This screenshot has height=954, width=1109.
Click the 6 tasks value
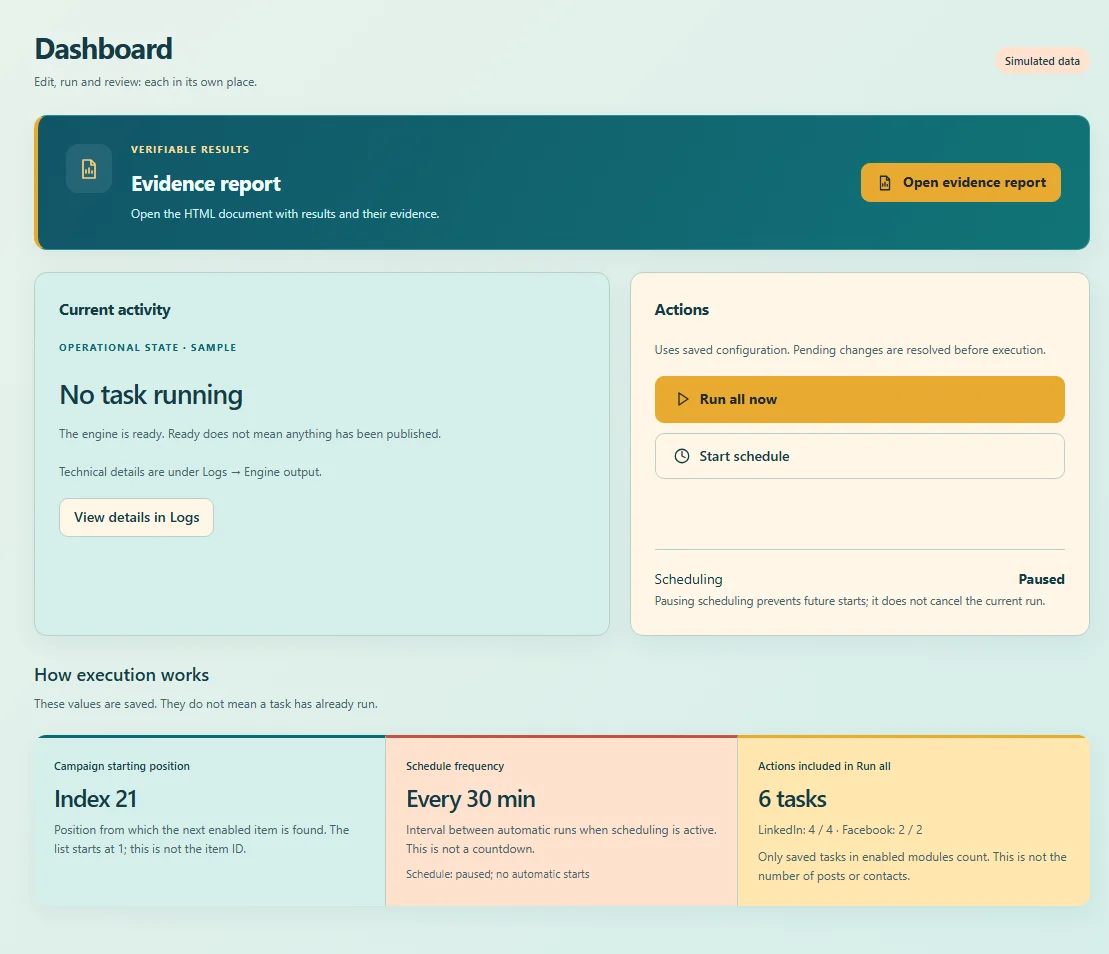pos(792,799)
